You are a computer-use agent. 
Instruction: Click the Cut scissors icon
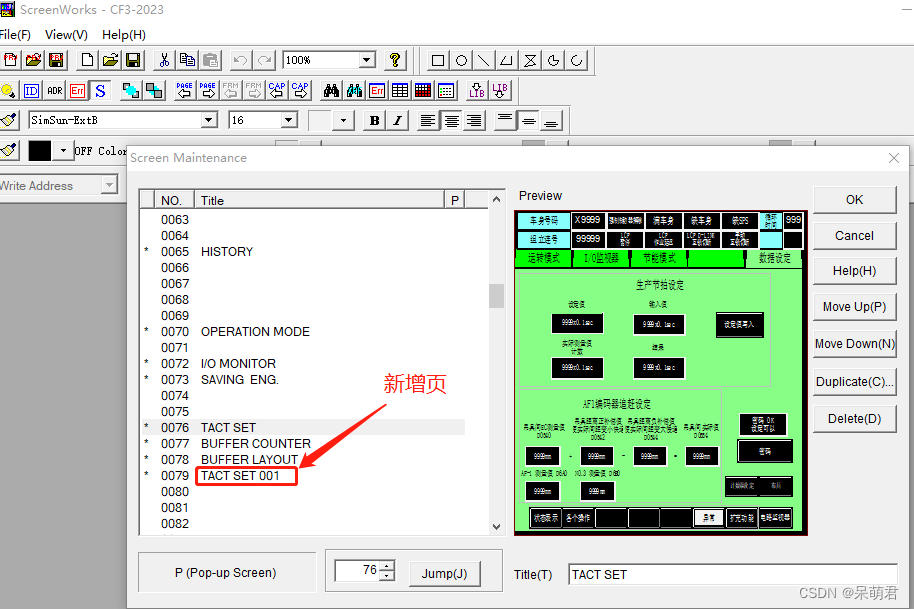point(164,60)
